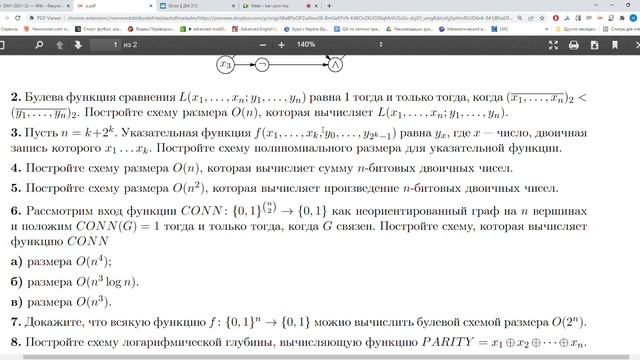Screen dimensions: 640x360
Task: Open the Chrome profile avatar
Action: click(633, 18)
